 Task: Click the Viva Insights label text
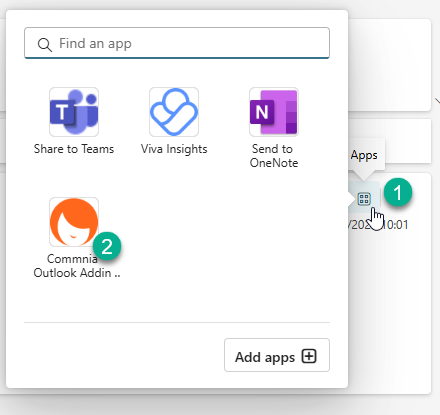pos(174,149)
